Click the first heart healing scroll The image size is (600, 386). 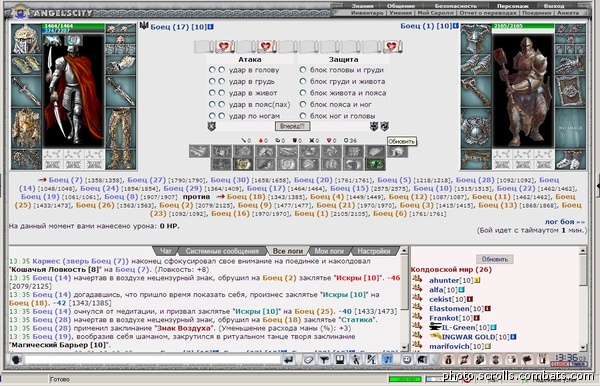click(225, 47)
